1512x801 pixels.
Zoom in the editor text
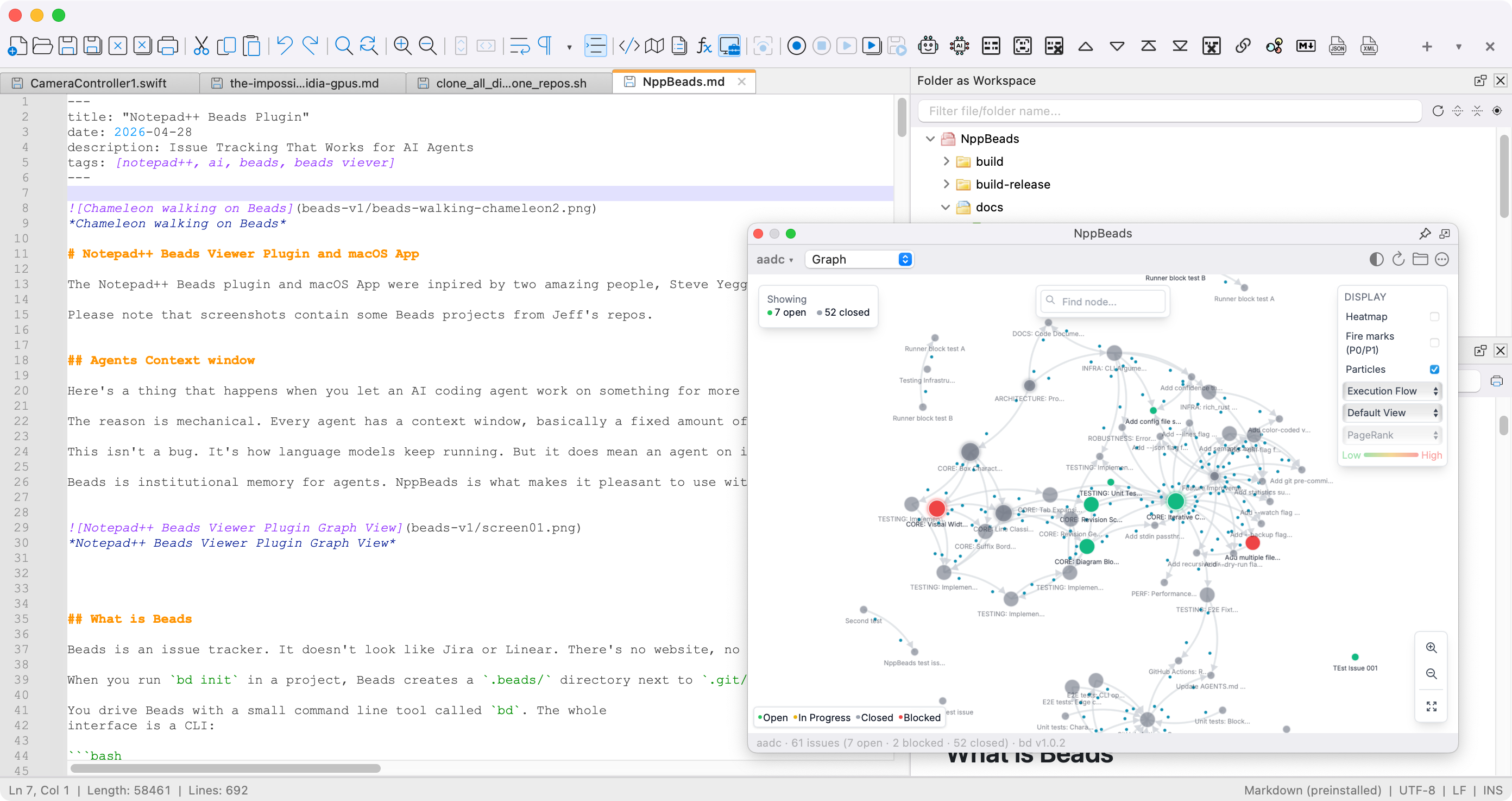(x=402, y=46)
